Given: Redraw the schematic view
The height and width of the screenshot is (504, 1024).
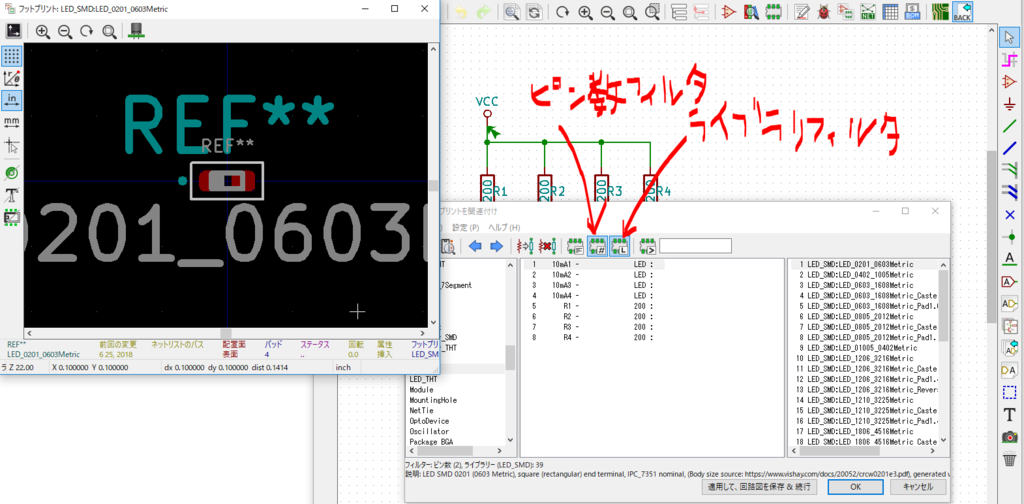Looking at the screenshot, I should (x=562, y=12).
